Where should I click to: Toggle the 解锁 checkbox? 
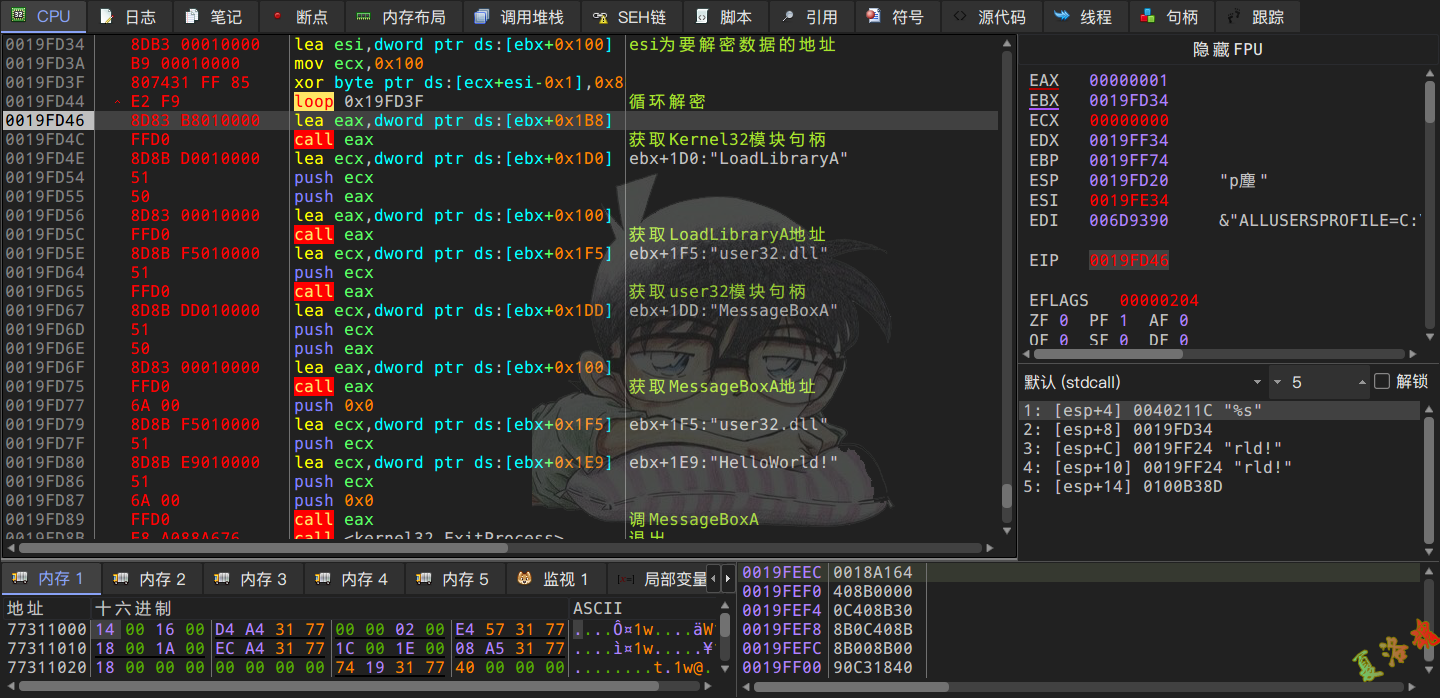(1382, 382)
